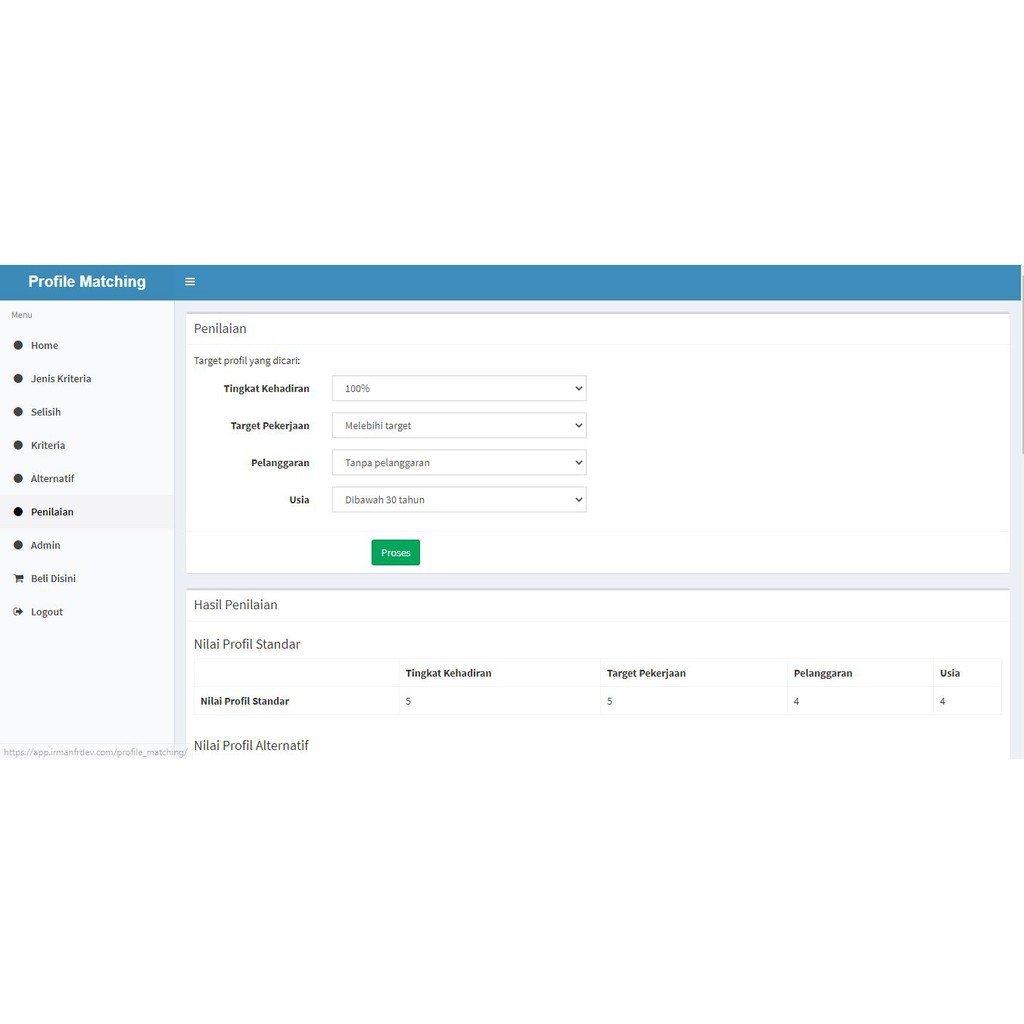Open the Pelanggaran dropdown

(459, 463)
